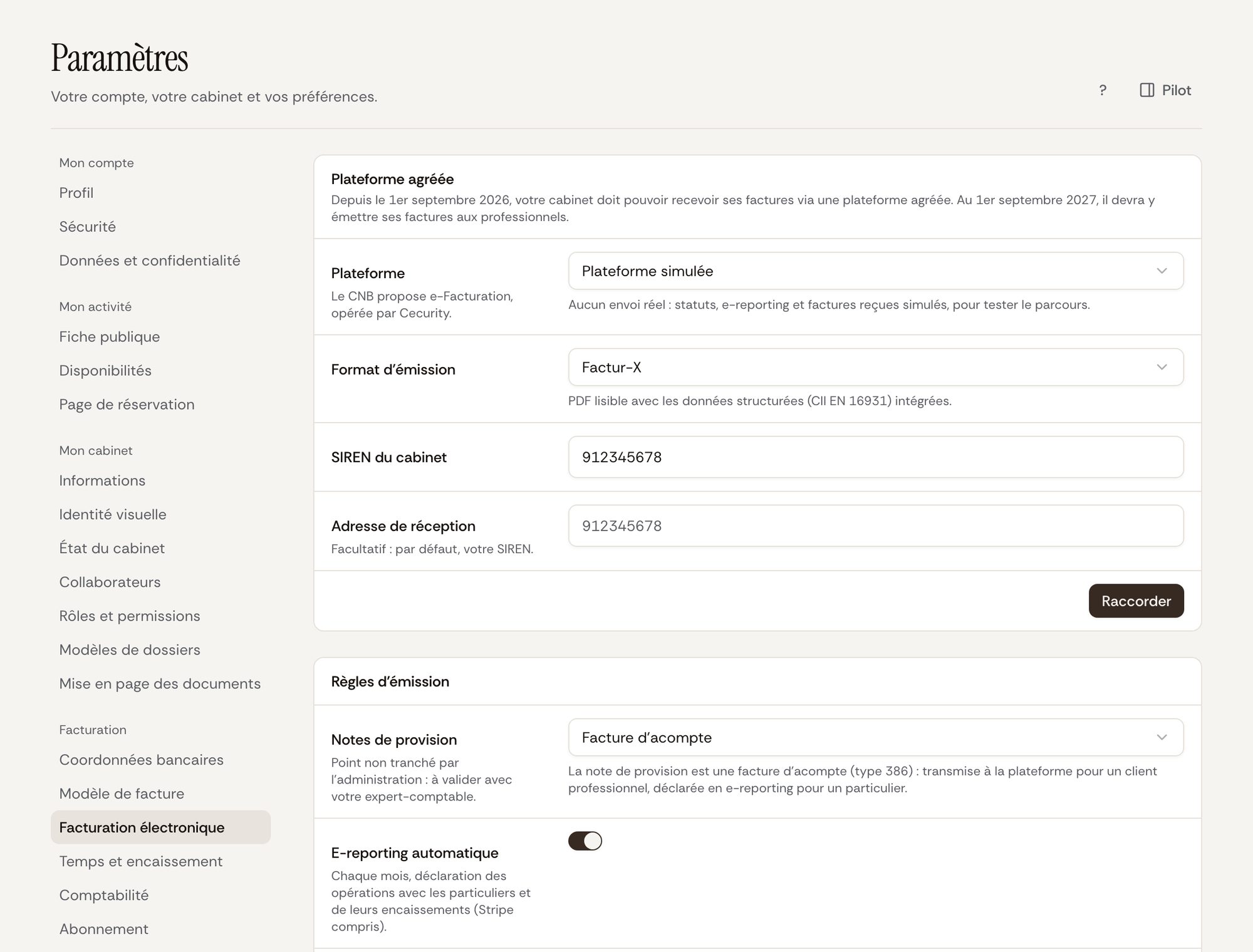The image size is (1253, 952).
Task: Open Abonnement settings
Action: coord(160,929)
